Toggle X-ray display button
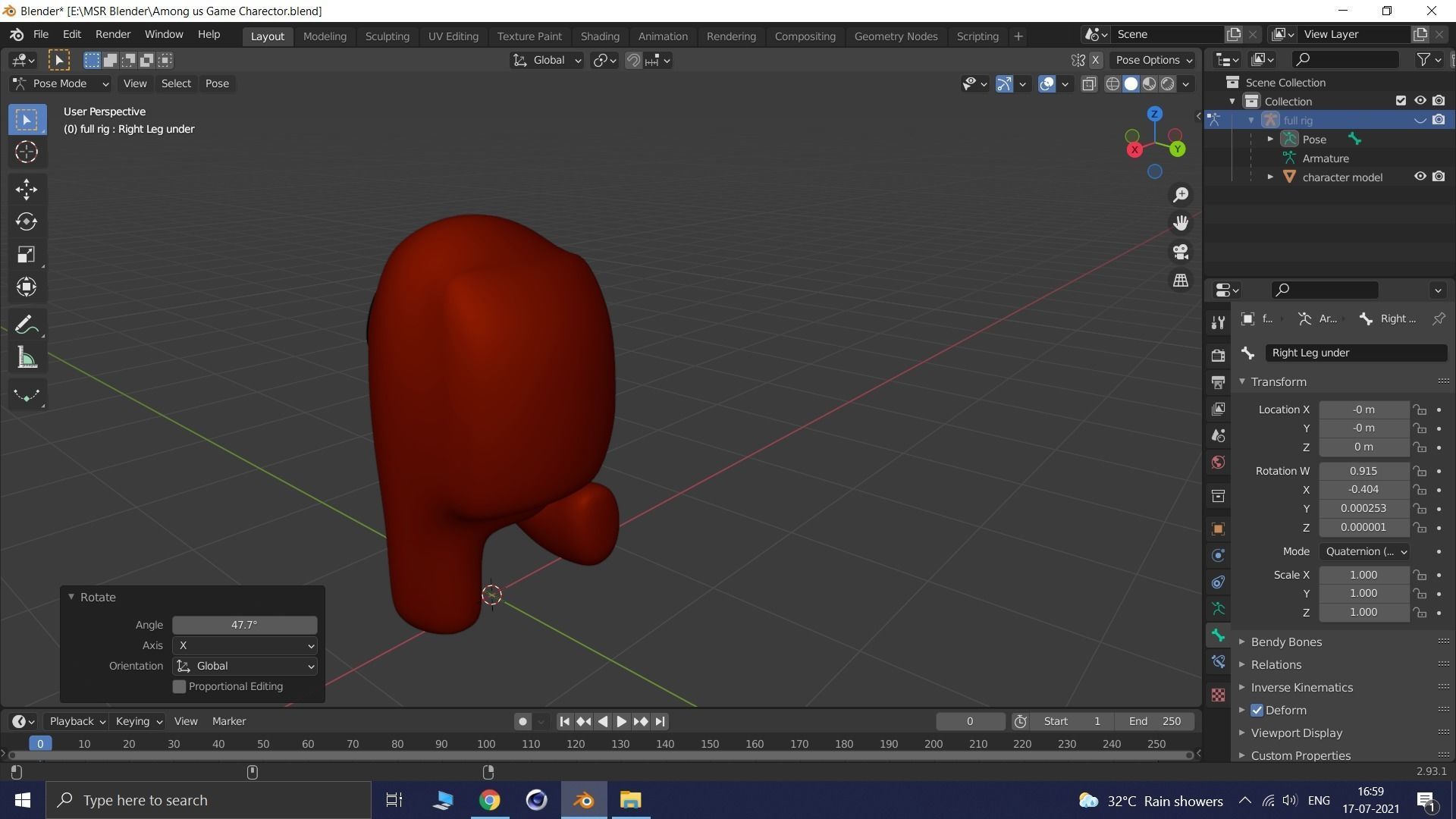The image size is (1456, 819). click(1089, 84)
